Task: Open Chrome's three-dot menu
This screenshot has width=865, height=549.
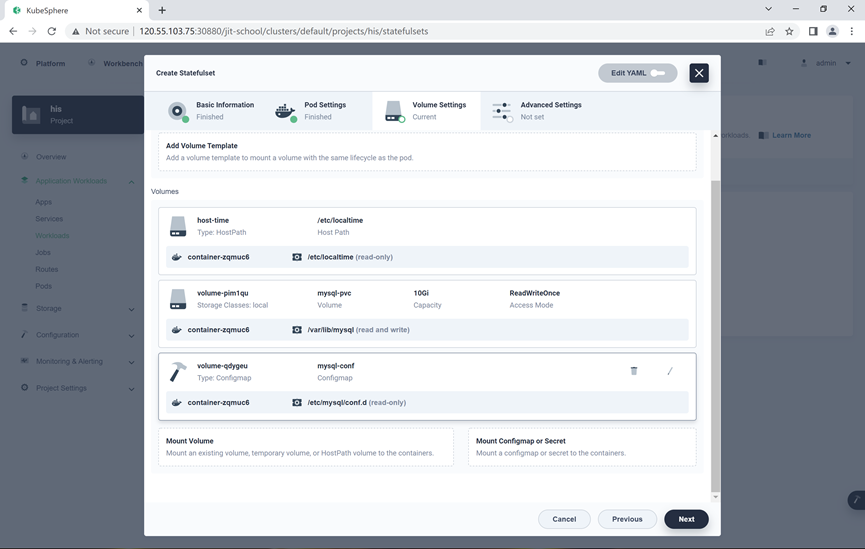Action: [852, 31]
